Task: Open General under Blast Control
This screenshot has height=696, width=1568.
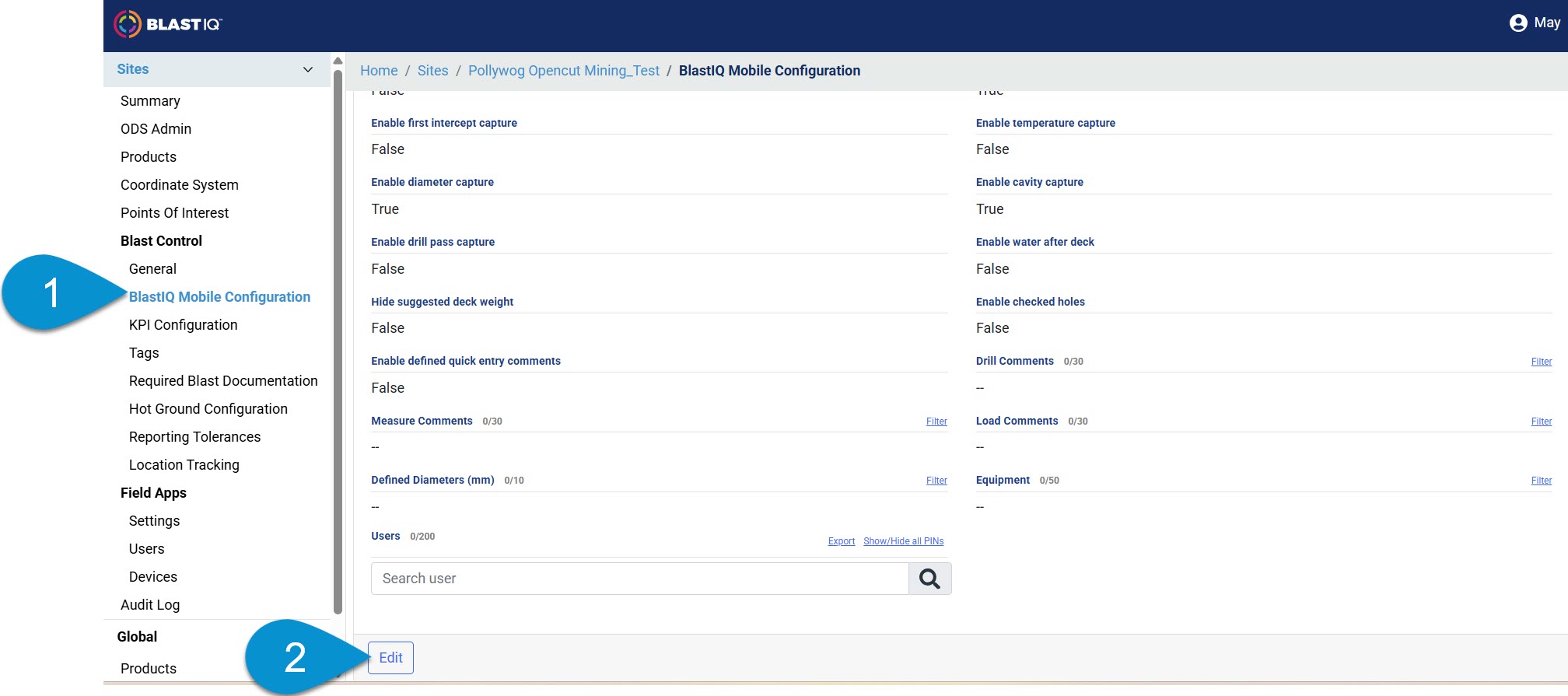Action: pos(152,269)
